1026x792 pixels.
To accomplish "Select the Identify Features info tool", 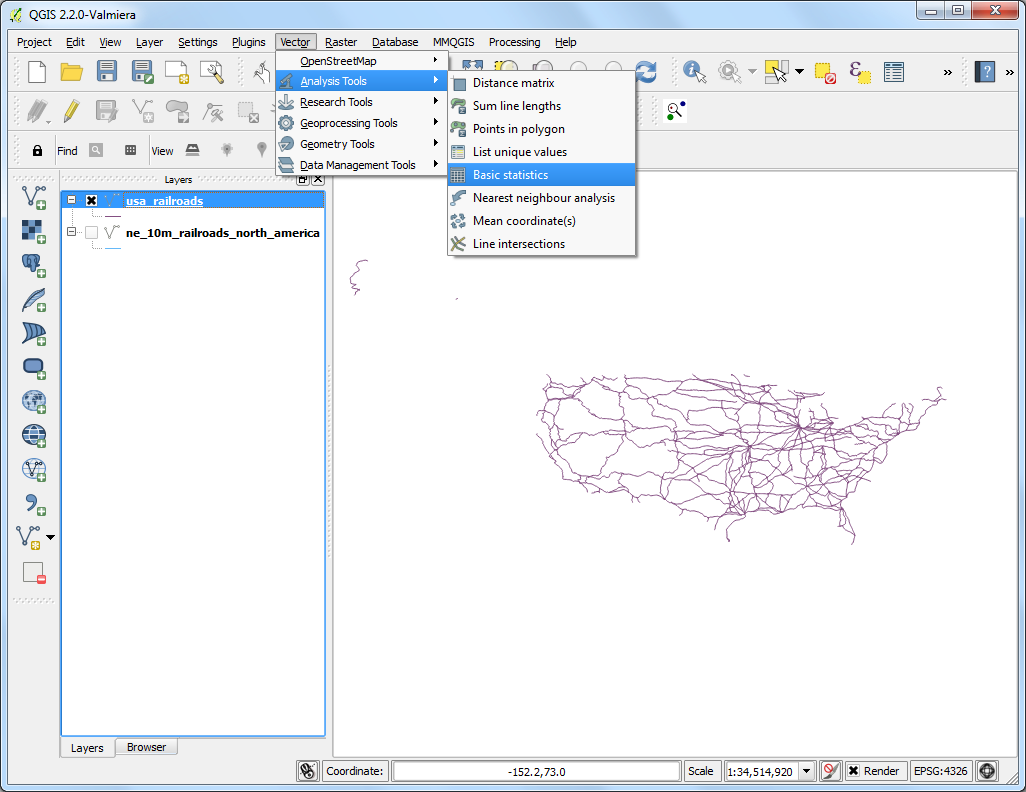I will [694, 71].
